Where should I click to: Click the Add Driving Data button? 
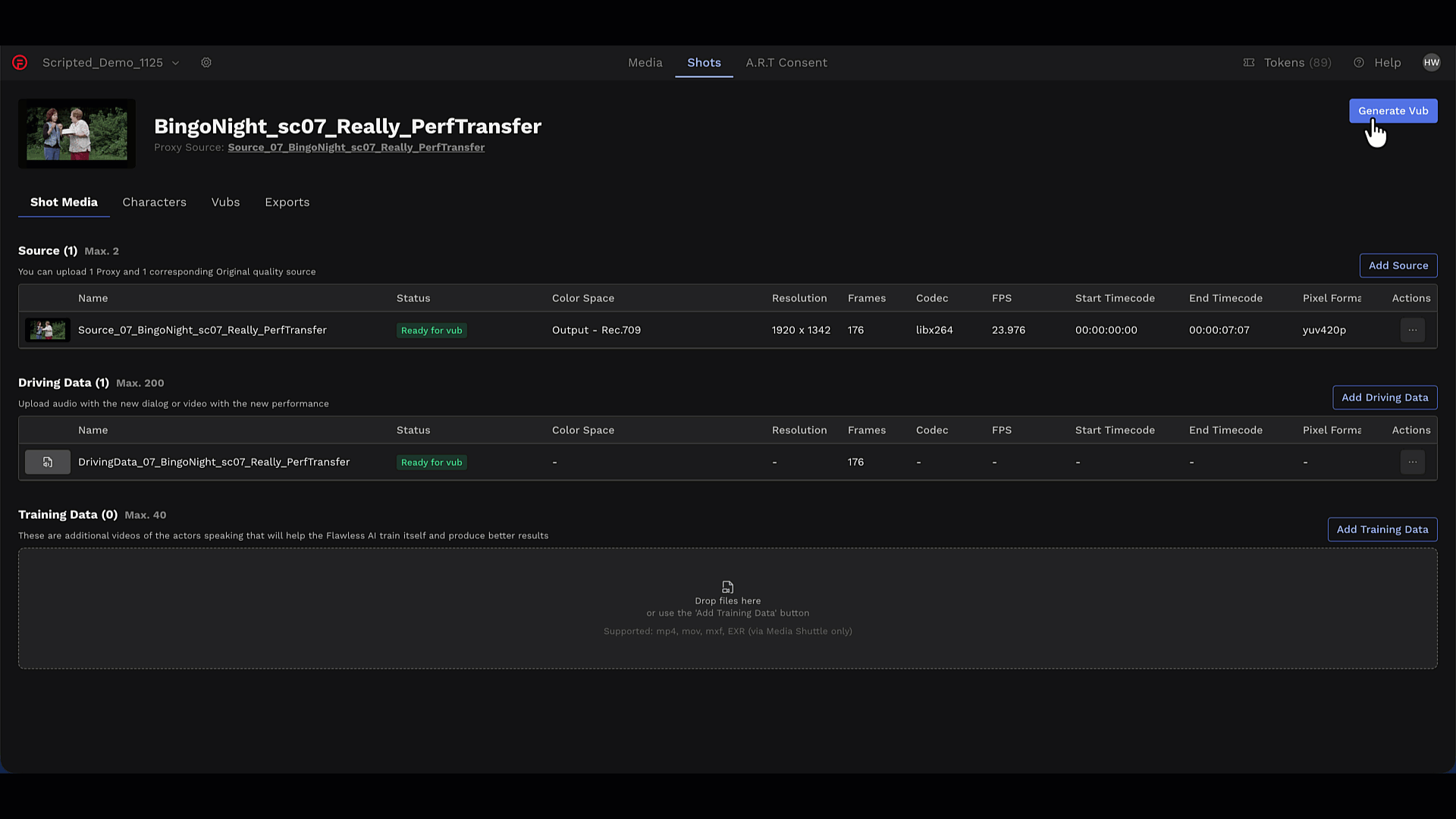click(1384, 397)
